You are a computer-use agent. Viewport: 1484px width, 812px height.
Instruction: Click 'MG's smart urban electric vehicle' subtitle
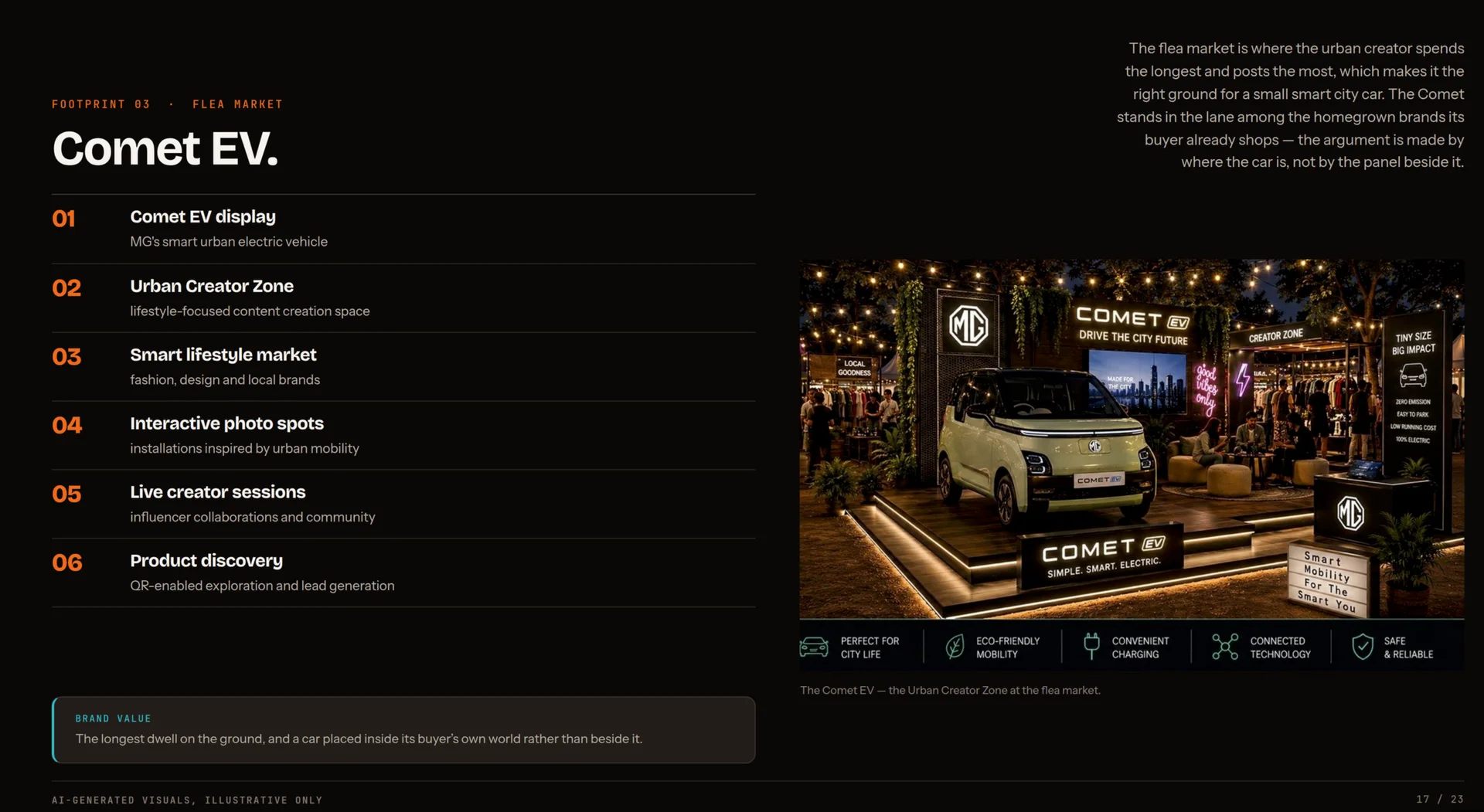229,242
